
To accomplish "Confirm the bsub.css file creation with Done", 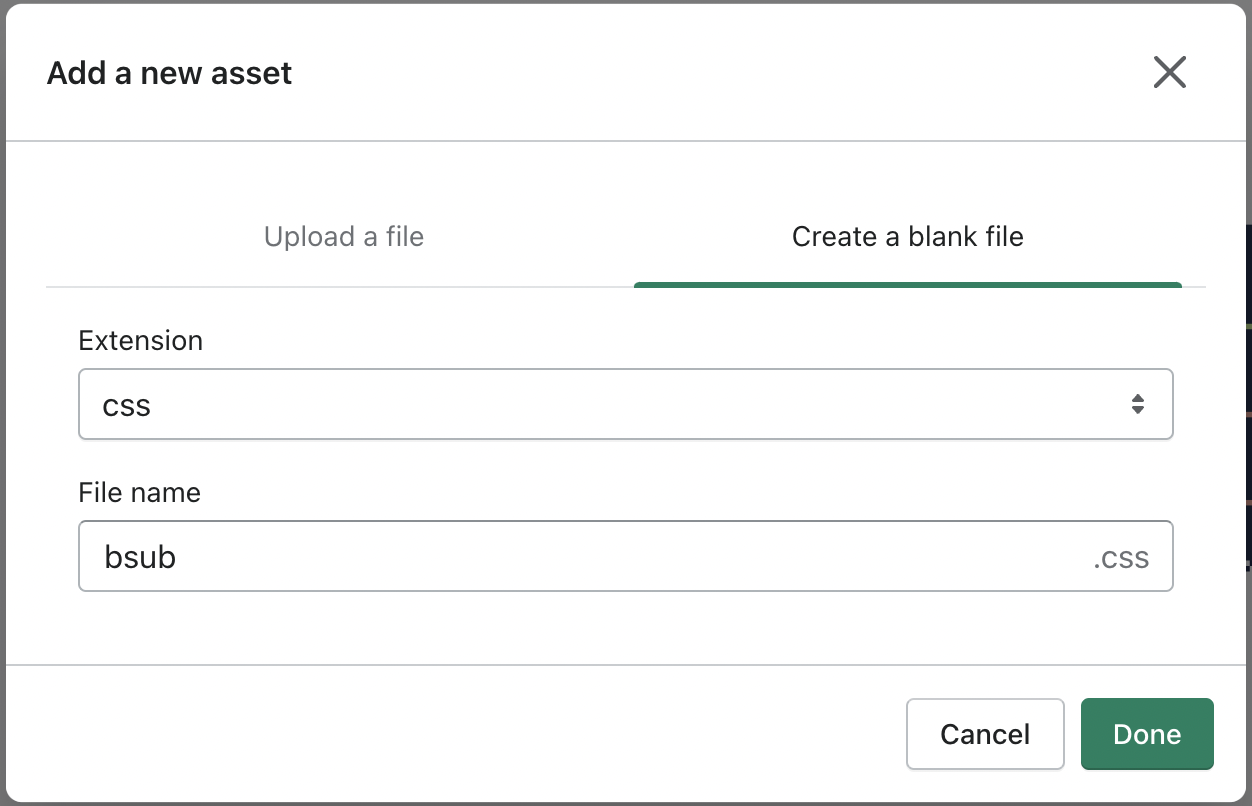I will (x=1147, y=734).
